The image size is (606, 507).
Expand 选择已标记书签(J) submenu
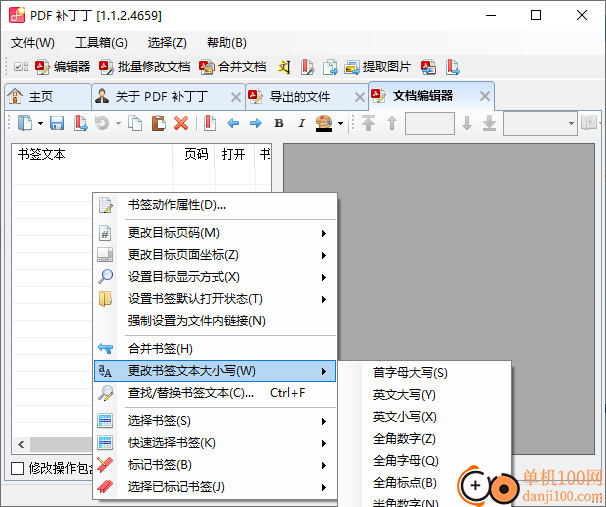pyautogui.click(x=215, y=487)
